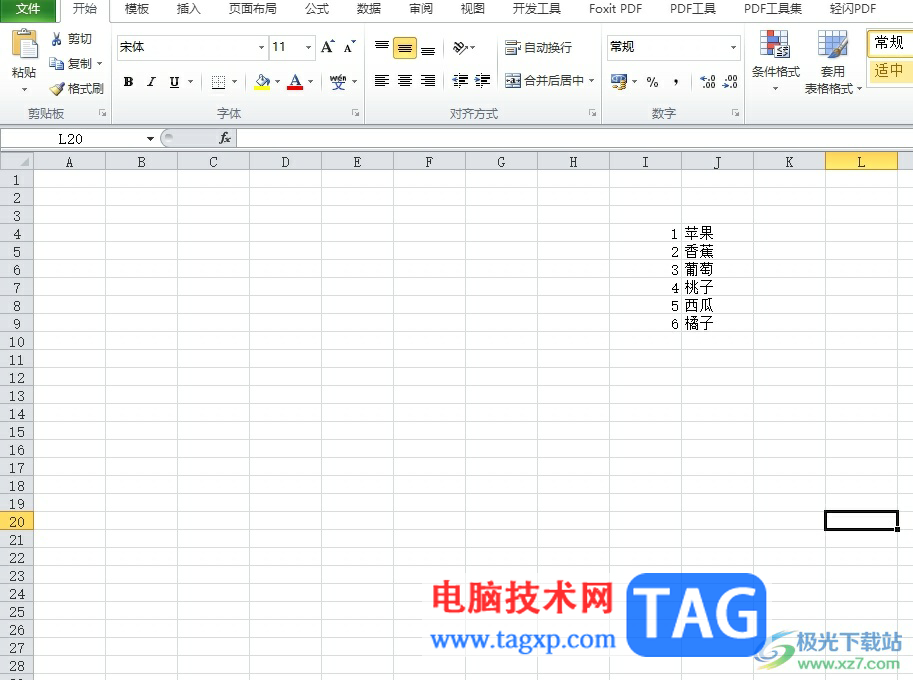Align text left

point(382,80)
